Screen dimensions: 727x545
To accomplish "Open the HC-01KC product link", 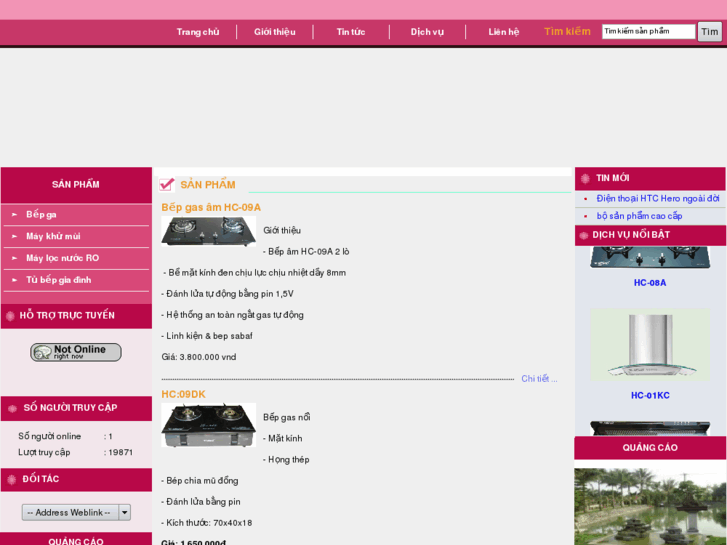I will pos(650,395).
